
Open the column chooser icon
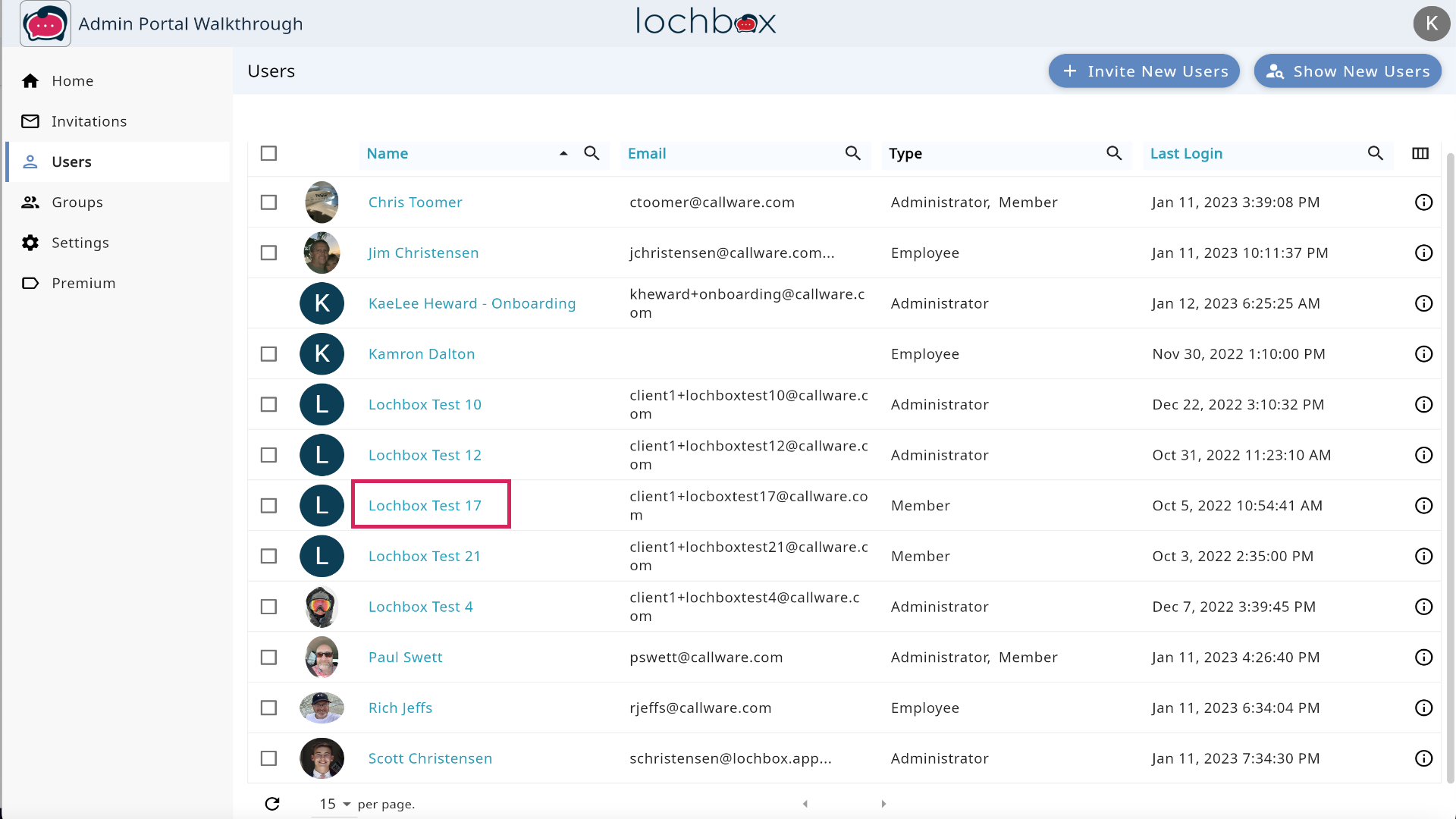click(x=1420, y=153)
